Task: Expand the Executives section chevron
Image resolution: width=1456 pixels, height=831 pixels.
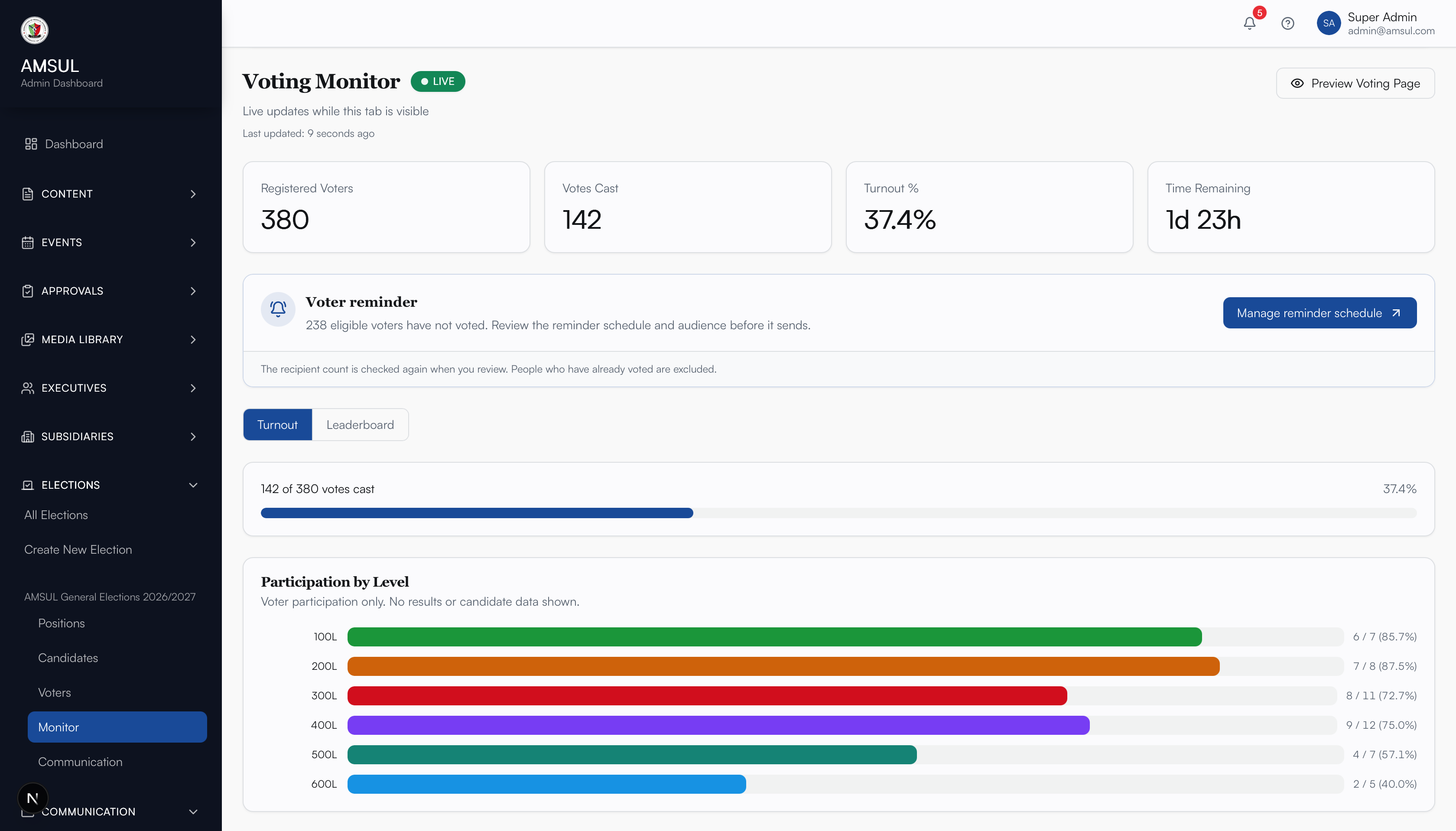Action: point(193,388)
